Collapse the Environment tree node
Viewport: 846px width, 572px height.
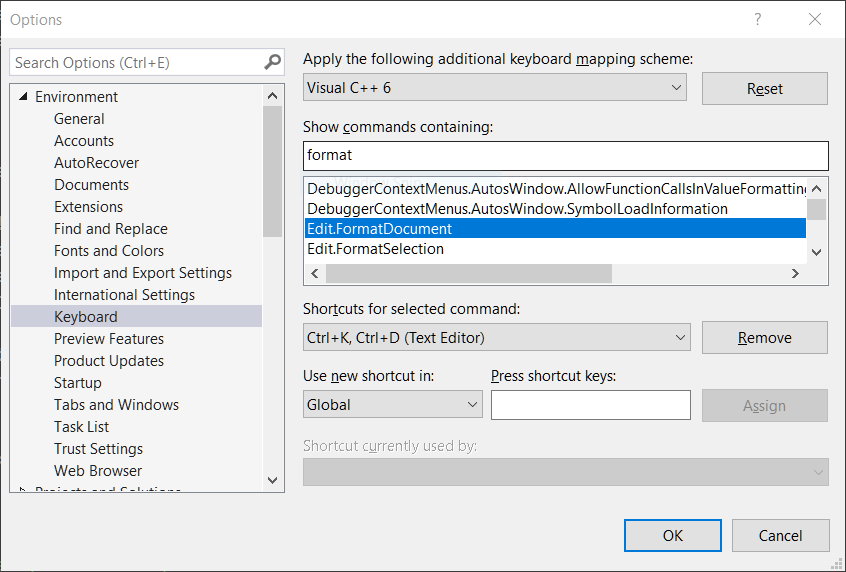[x=23, y=97]
